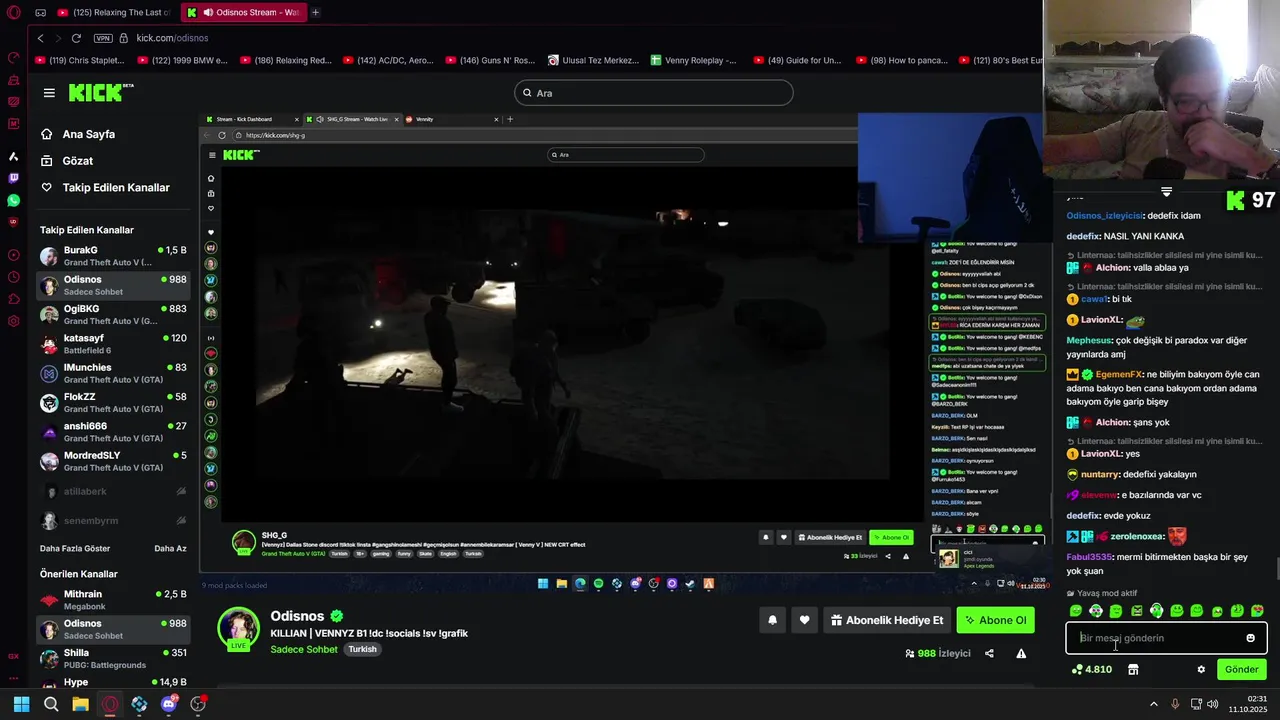1280x720 pixels.
Task: Collapse chat with the top arrow icon
Action: tap(1166, 191)
